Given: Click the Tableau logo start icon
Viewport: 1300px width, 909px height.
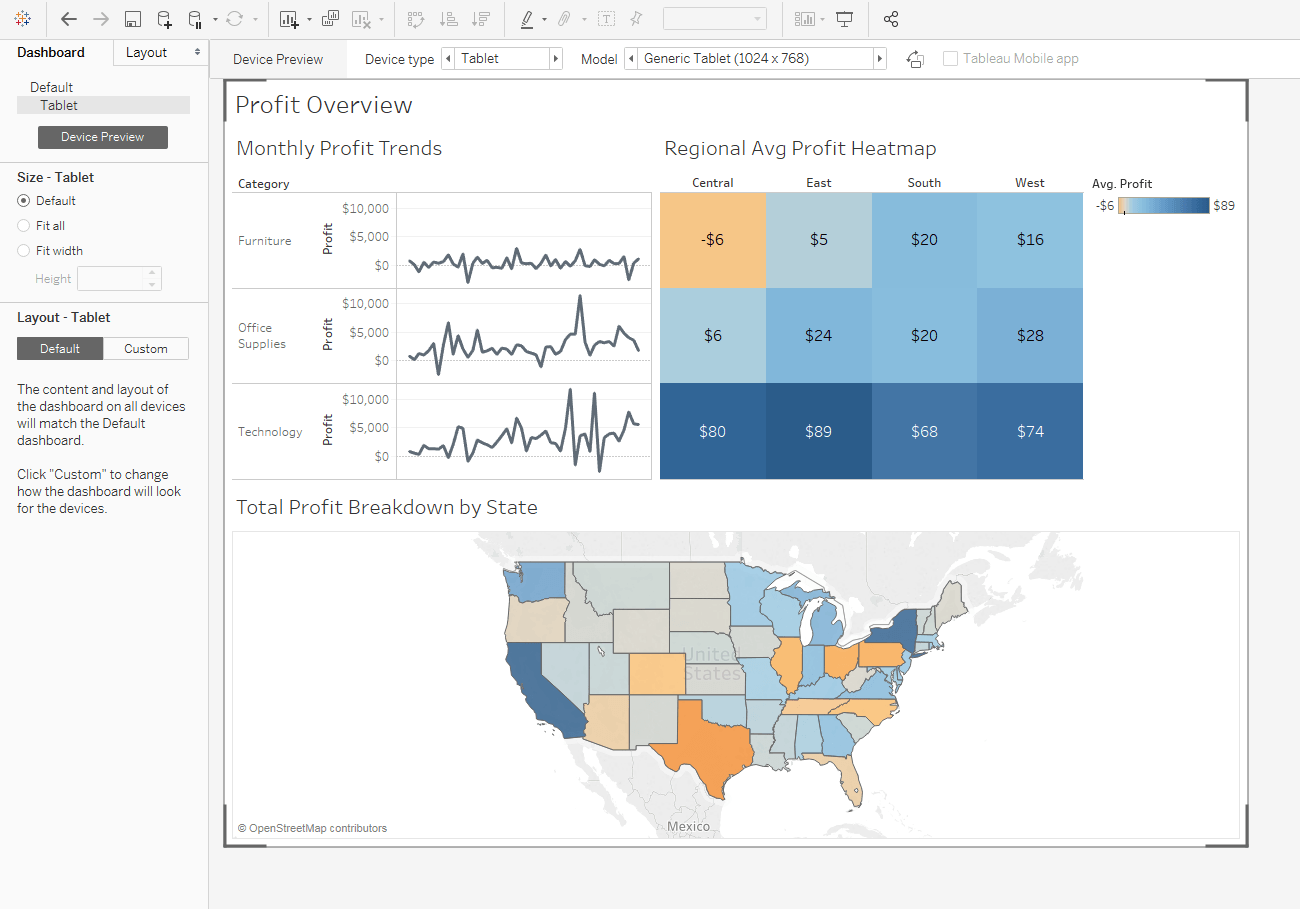Looking at the screenshot, I should point(23,19).
